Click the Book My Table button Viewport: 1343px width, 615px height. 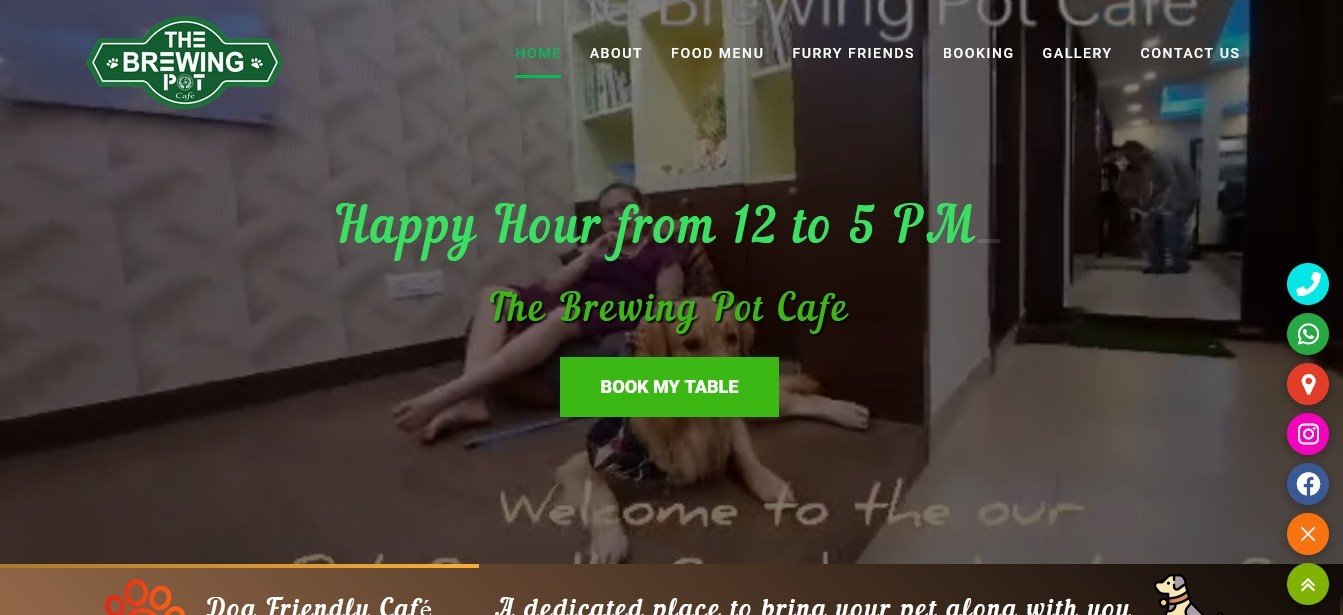point(669,387)
